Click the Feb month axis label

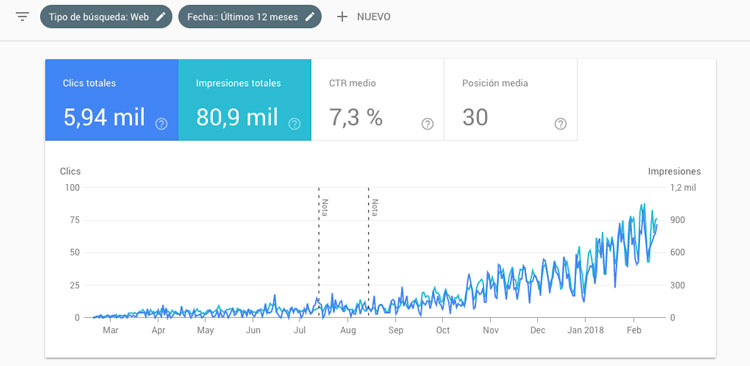[x=634, y=330]
